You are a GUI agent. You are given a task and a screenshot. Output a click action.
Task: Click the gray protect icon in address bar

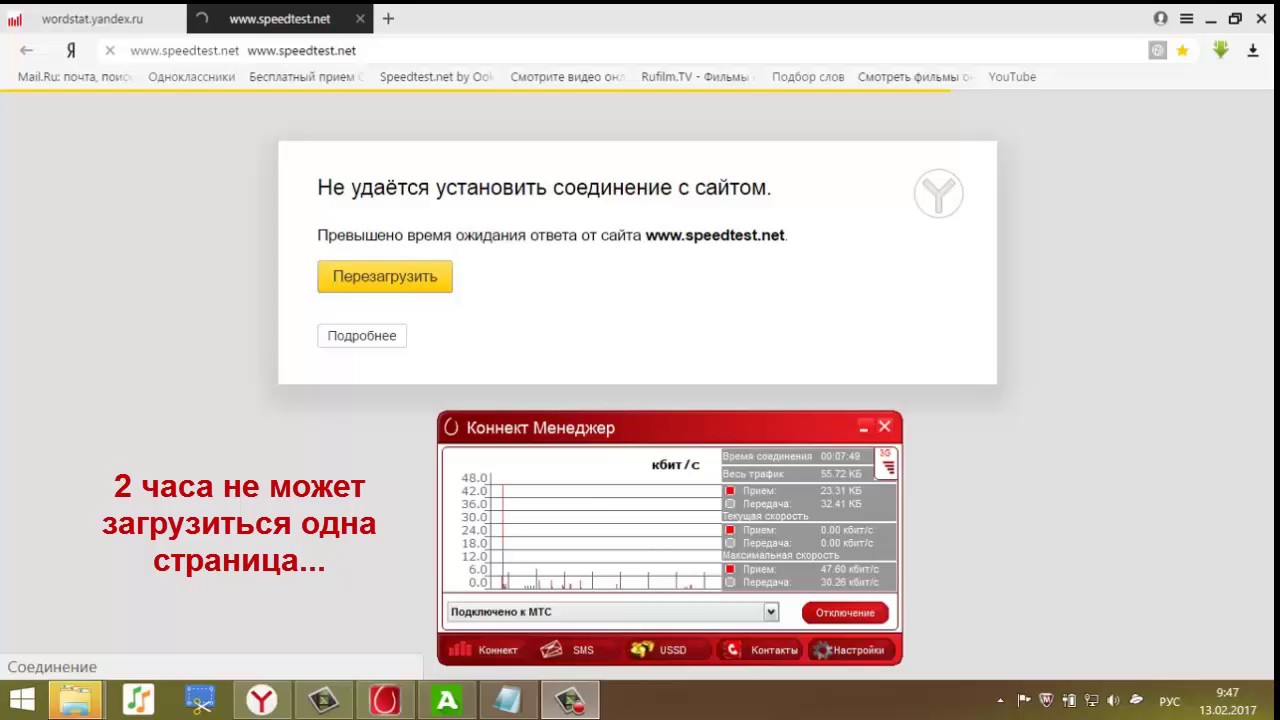(1157, 50)
